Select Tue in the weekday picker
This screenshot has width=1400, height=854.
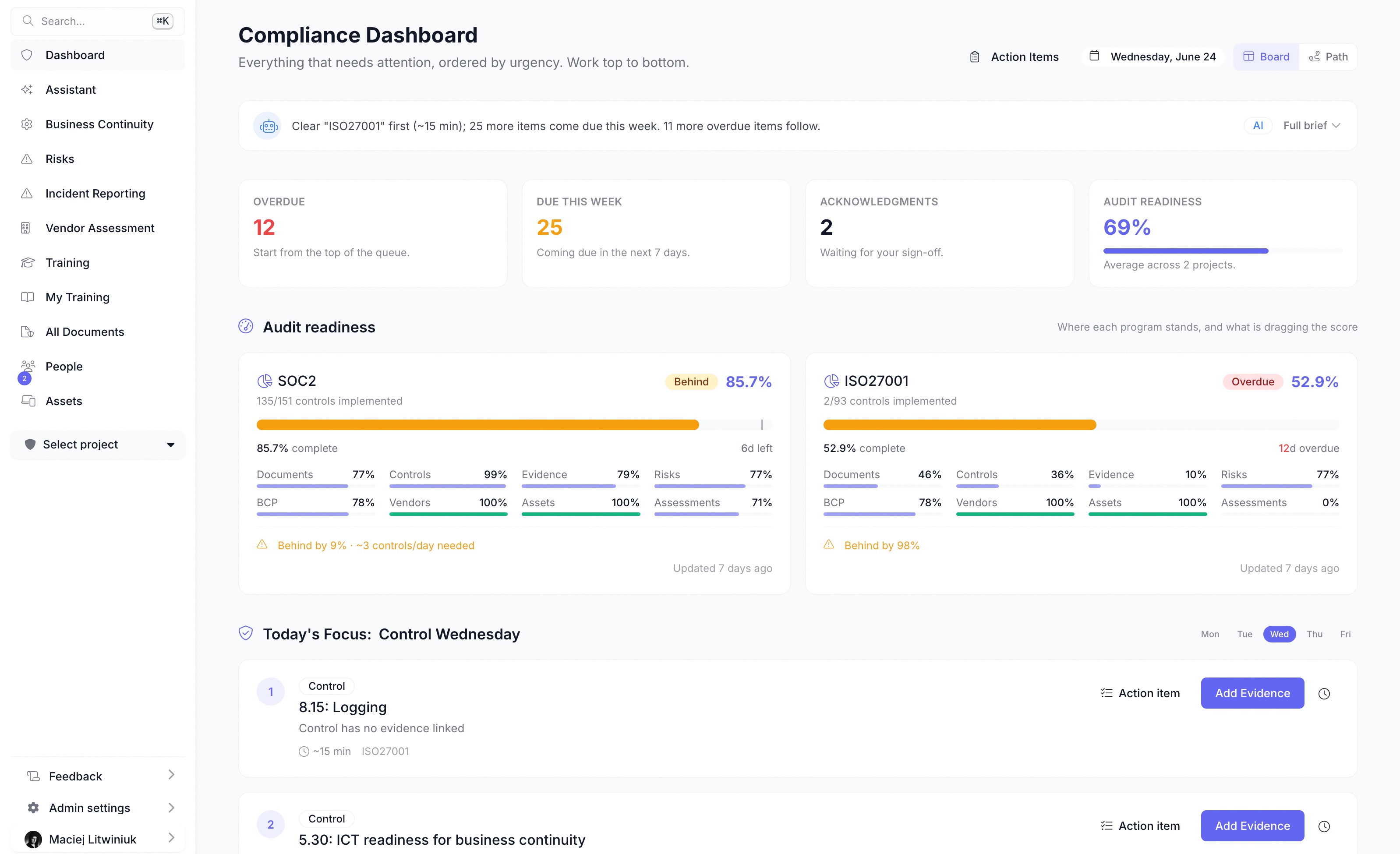(1245, 634)
